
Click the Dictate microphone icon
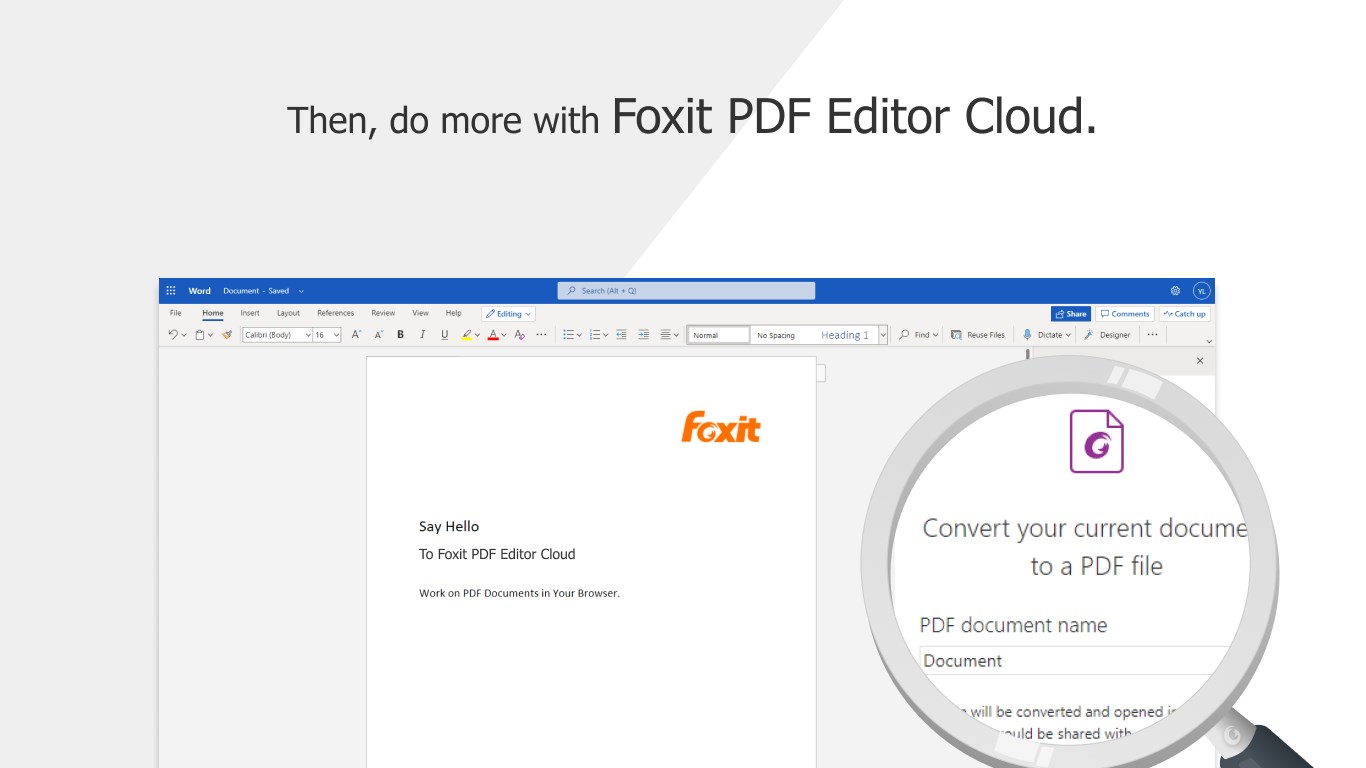(1027, 335)
